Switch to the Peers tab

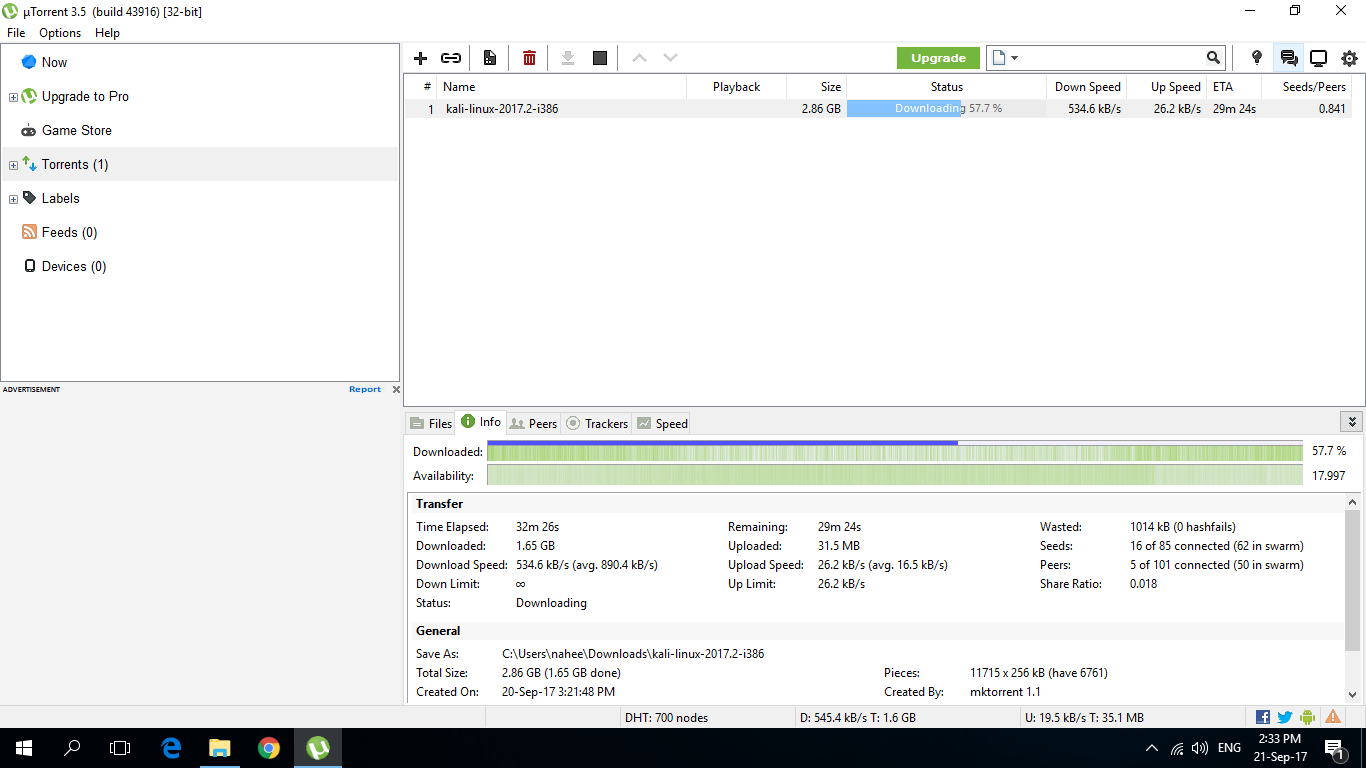533,423
